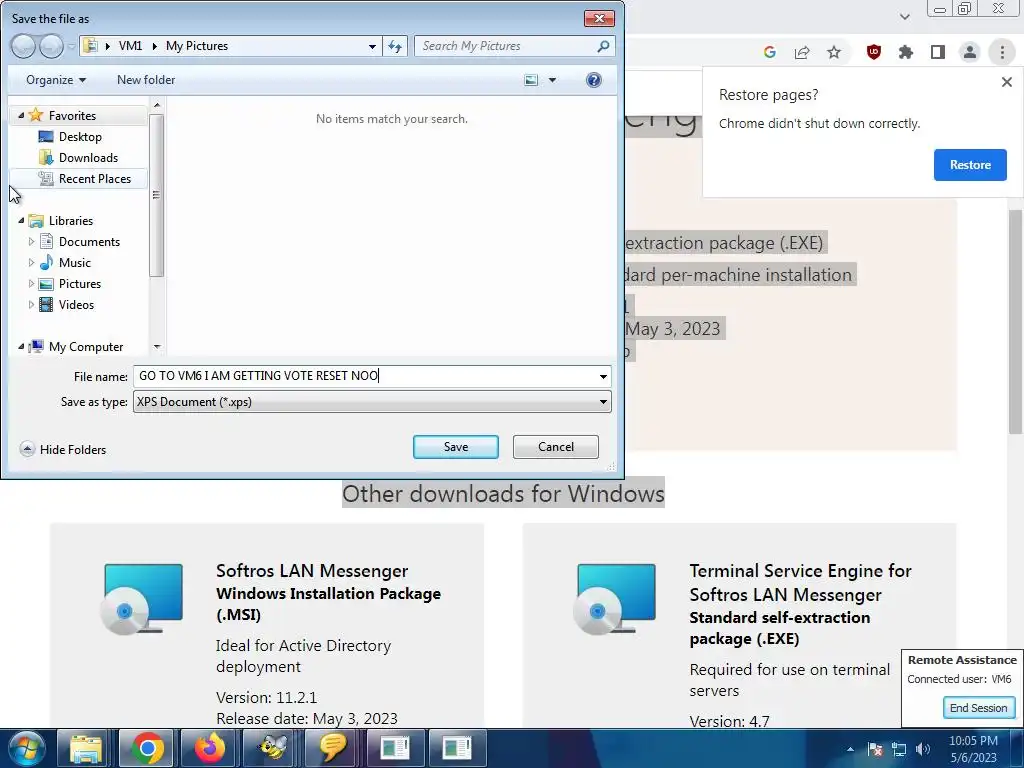Open the address path history dropdown
This screenshot has height=768, width=1024.
coord(372,46)
